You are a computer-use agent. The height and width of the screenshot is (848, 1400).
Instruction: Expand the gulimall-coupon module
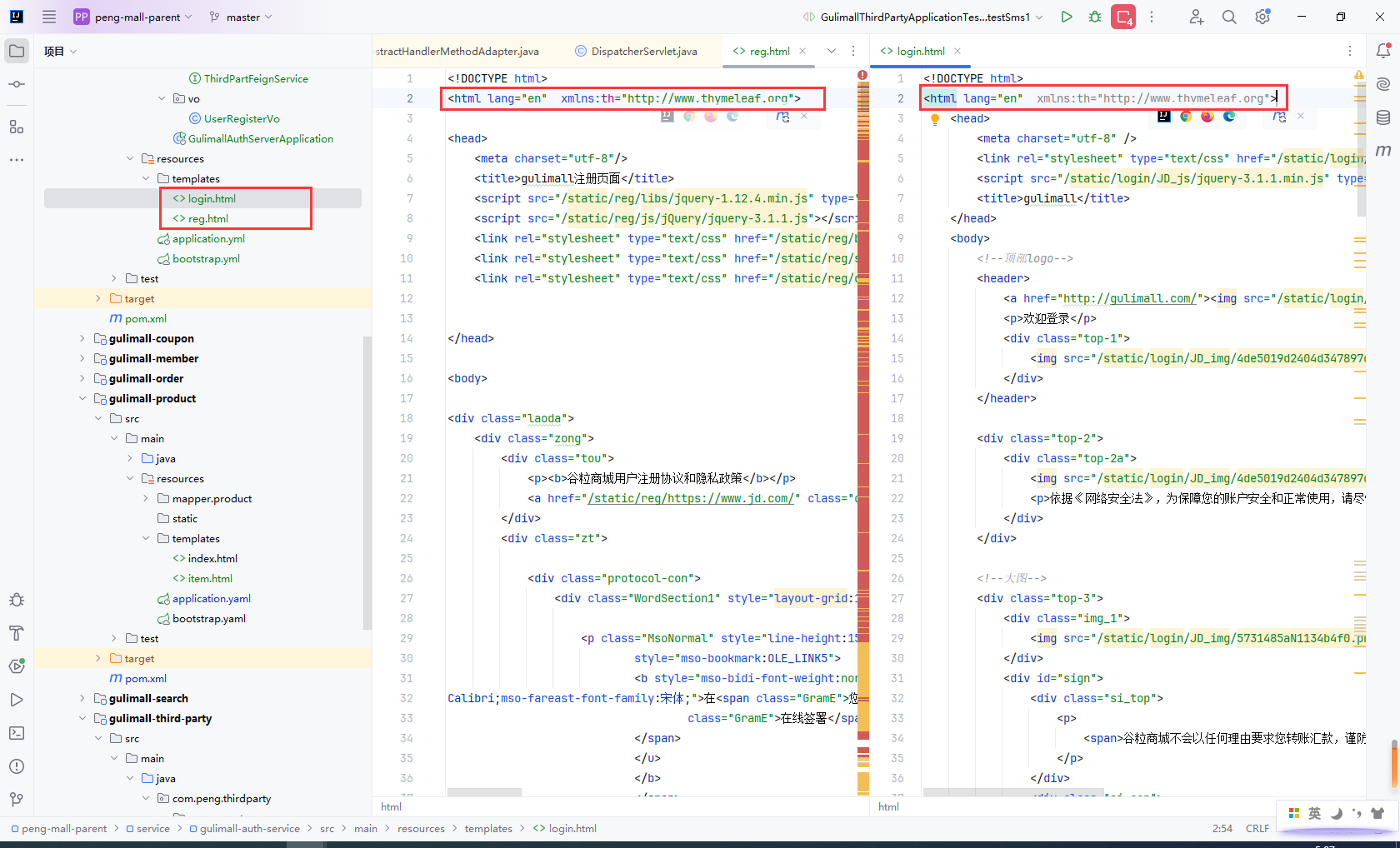tap(82, 338)
